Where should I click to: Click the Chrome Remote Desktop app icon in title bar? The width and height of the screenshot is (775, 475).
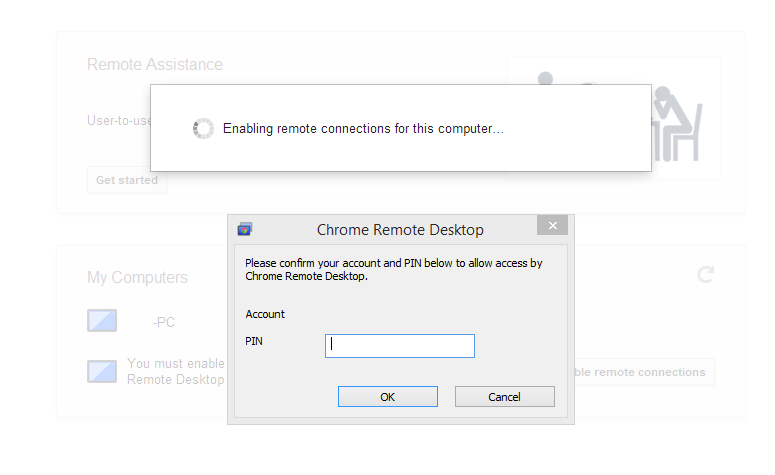(x=245, y=229)
